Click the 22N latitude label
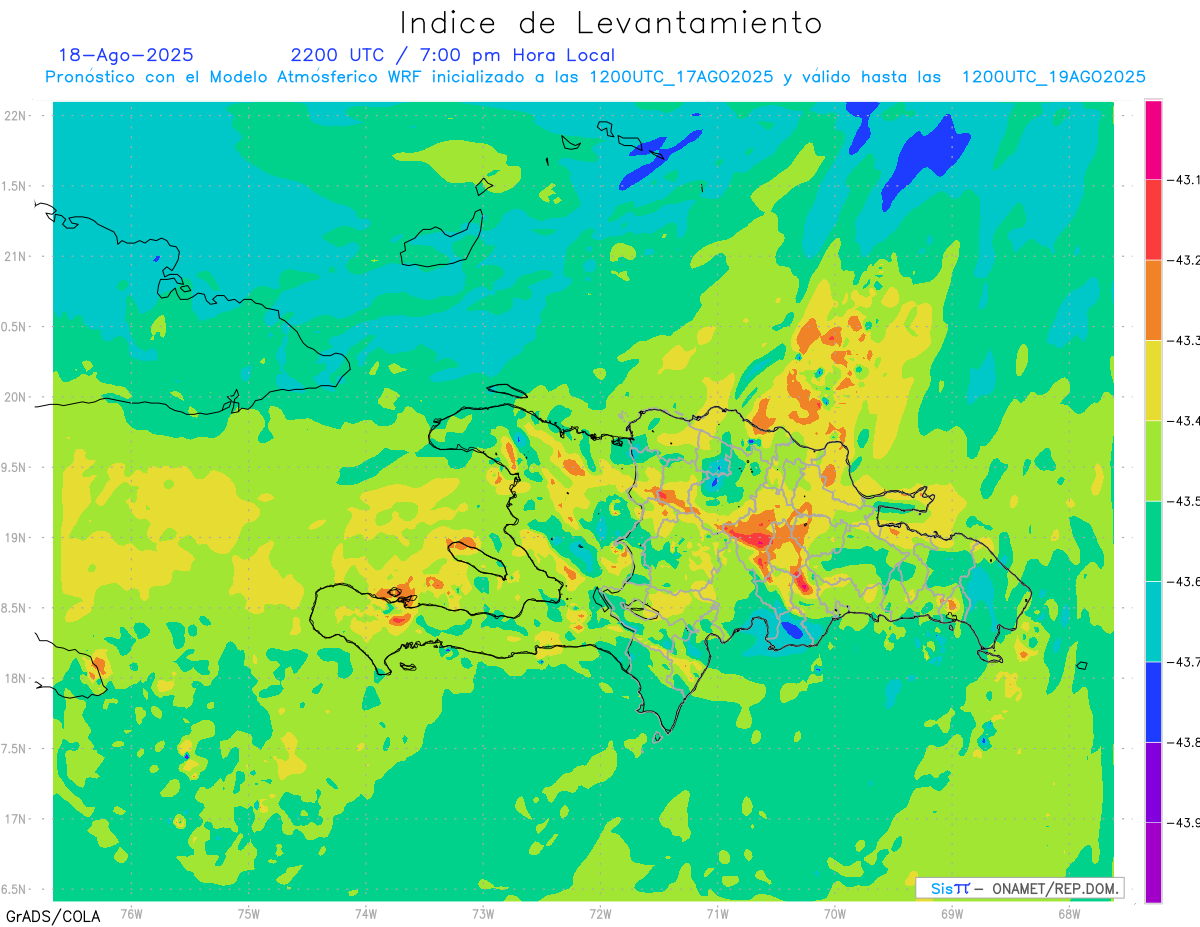 pos(16,116)
